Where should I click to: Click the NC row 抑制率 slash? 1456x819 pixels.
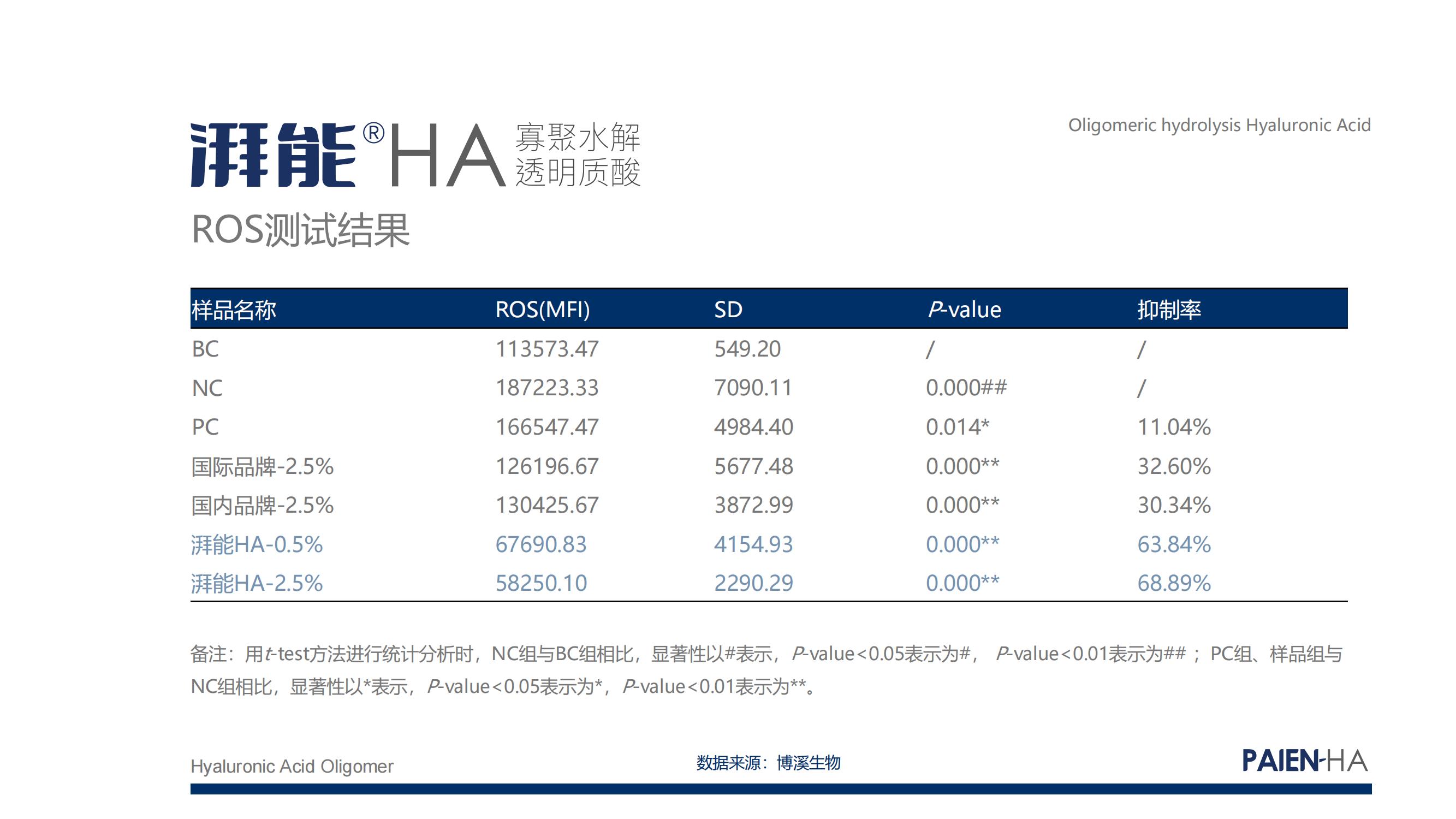[x=1142, y=388]
